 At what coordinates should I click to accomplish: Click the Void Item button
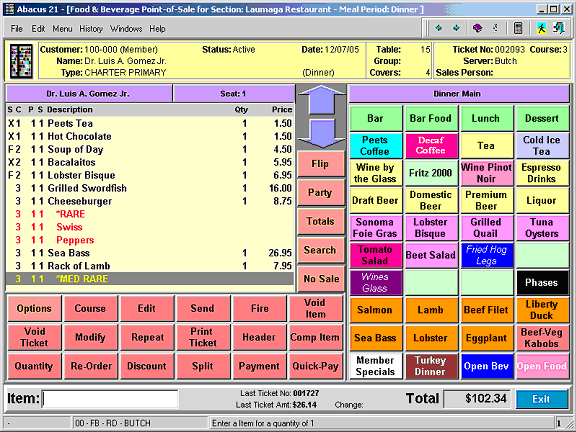tap(315, 308)
